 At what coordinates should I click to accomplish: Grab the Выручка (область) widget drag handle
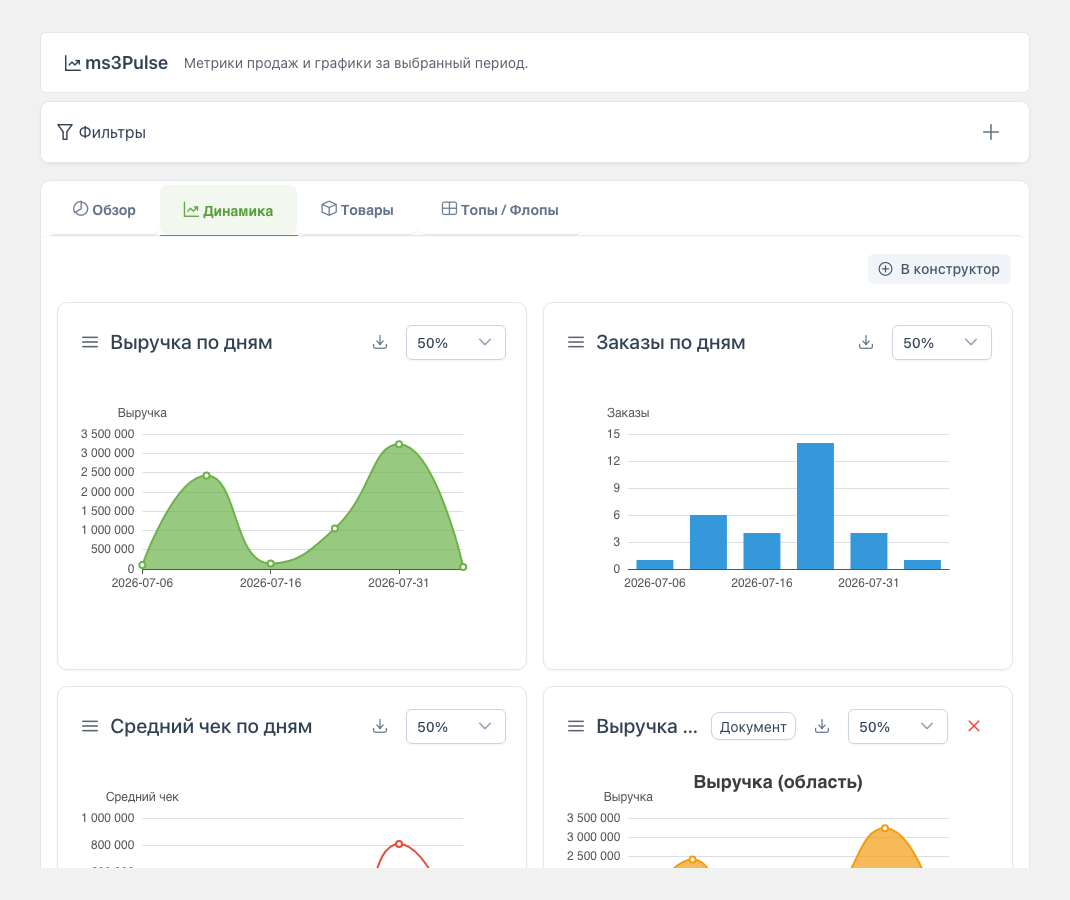576,727
